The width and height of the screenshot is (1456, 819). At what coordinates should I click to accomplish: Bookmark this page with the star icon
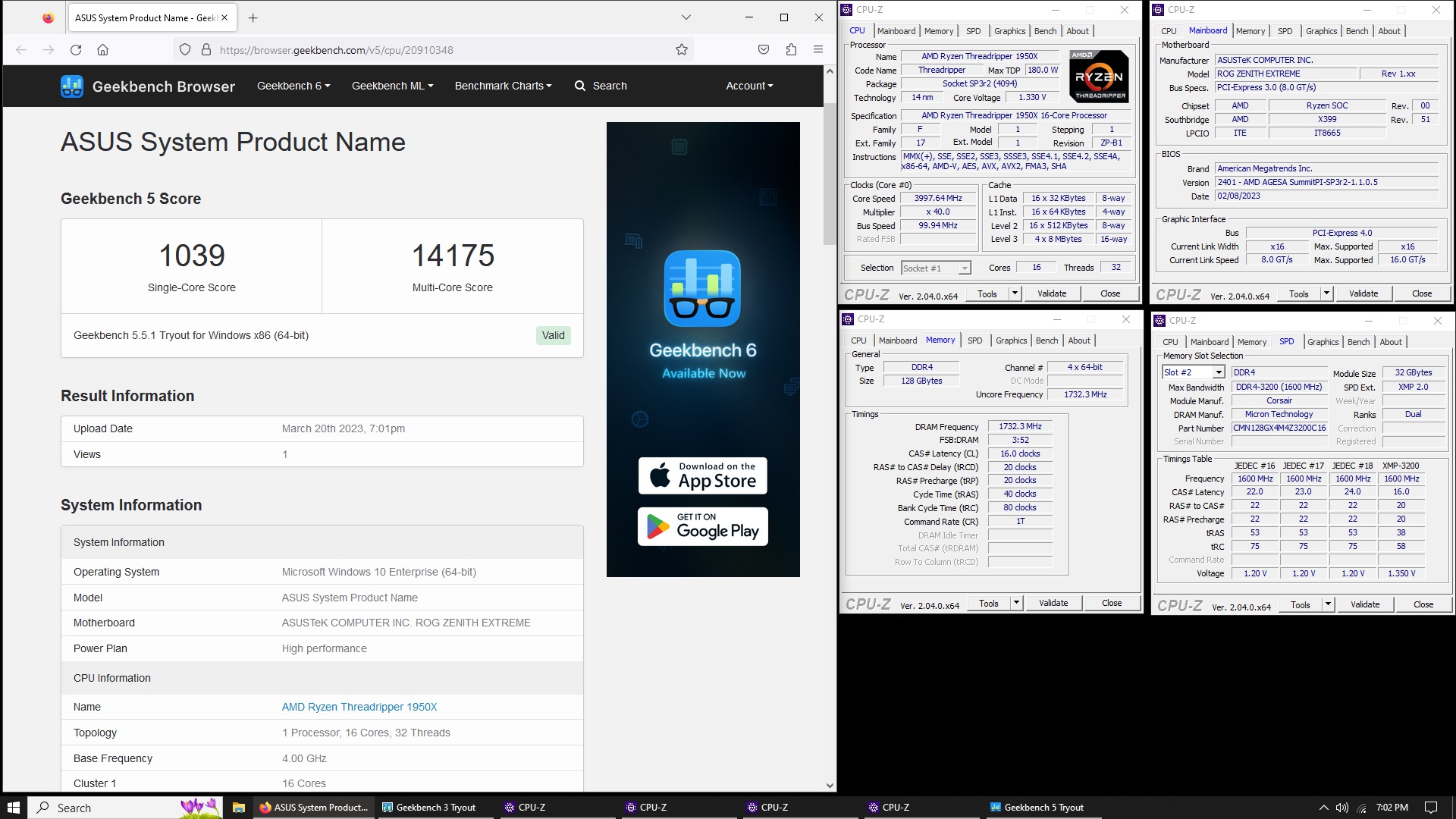click(x=682, y=50)
